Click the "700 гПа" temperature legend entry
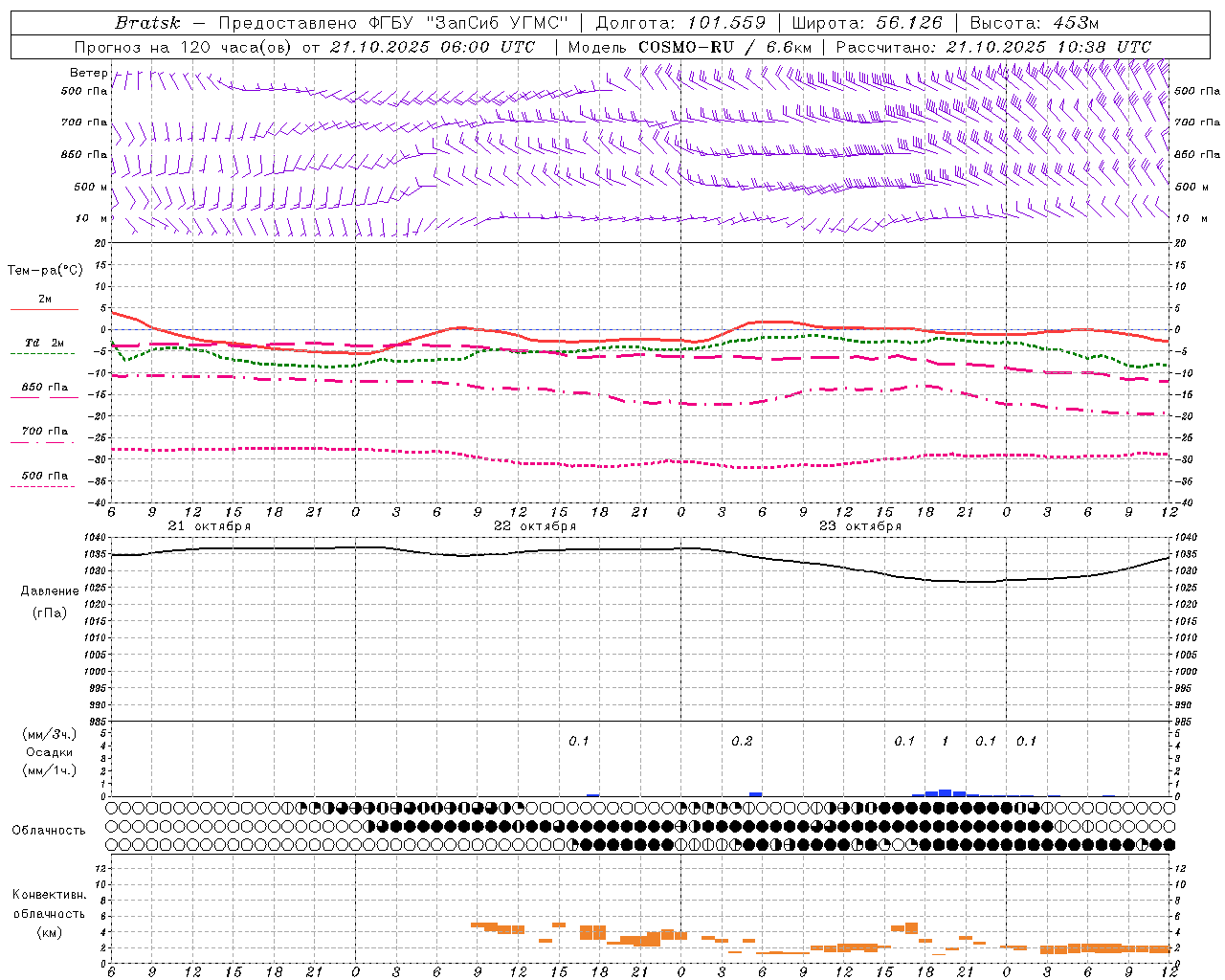Image resolution: width=1225 pixels, height=980 pixels. (45, 432)
